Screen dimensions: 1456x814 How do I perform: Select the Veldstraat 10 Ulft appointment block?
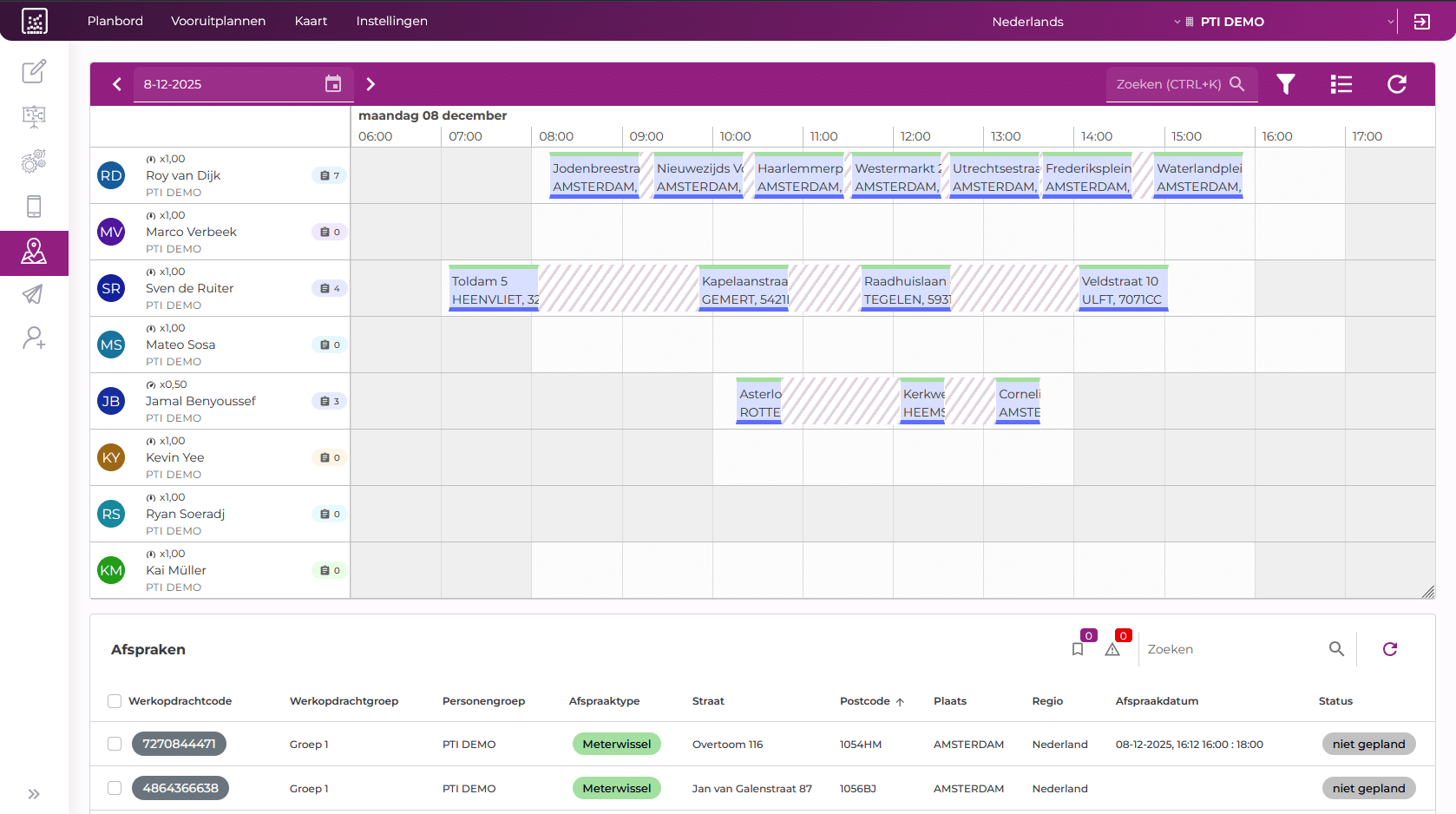tap(1124, 288)
